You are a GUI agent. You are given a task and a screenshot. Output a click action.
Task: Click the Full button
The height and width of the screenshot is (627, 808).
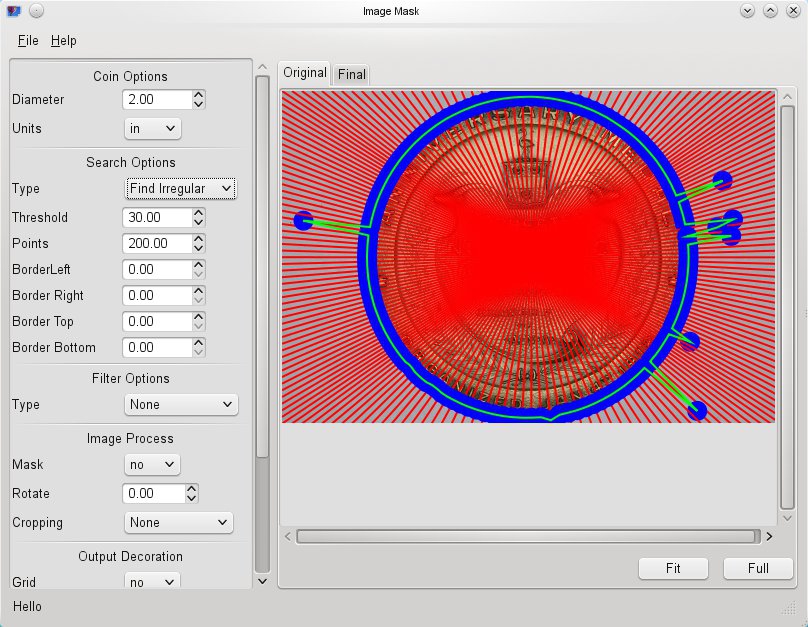coord(758,568)
